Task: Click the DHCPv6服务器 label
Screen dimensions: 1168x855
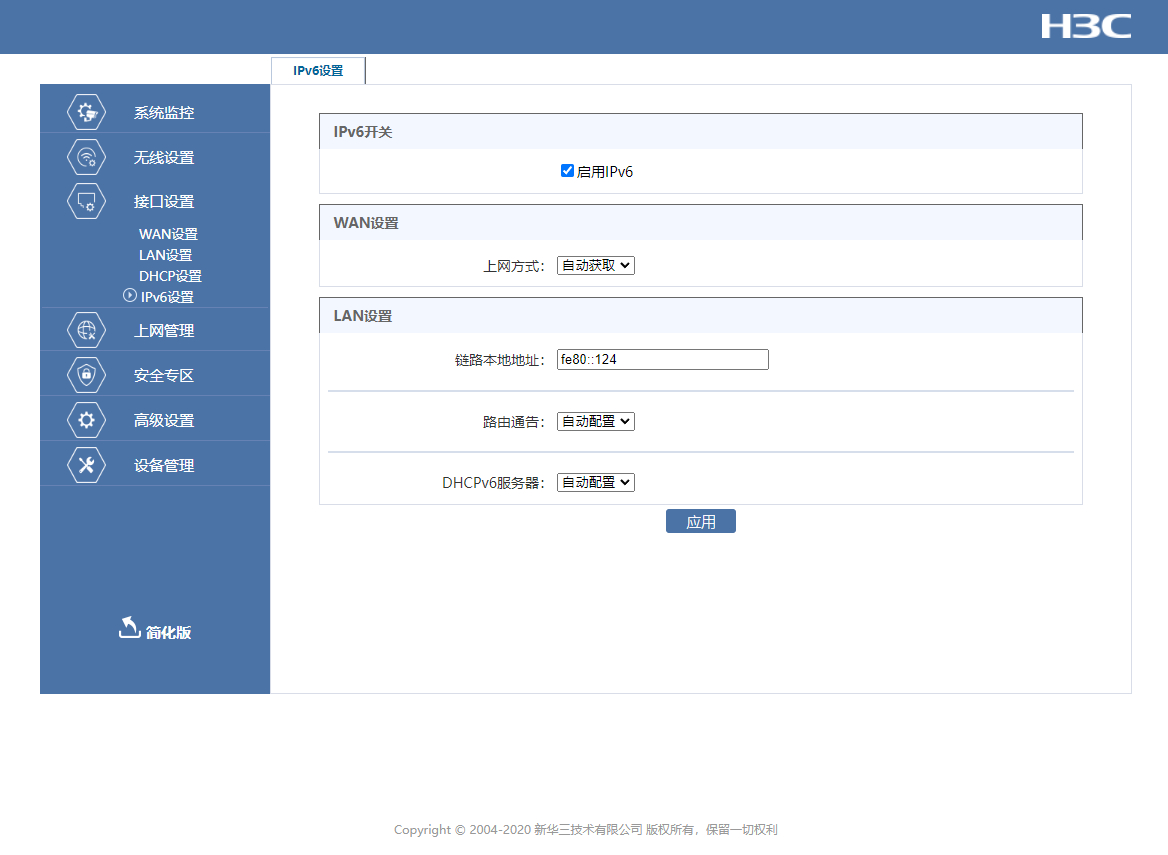Action: point(494,483)
